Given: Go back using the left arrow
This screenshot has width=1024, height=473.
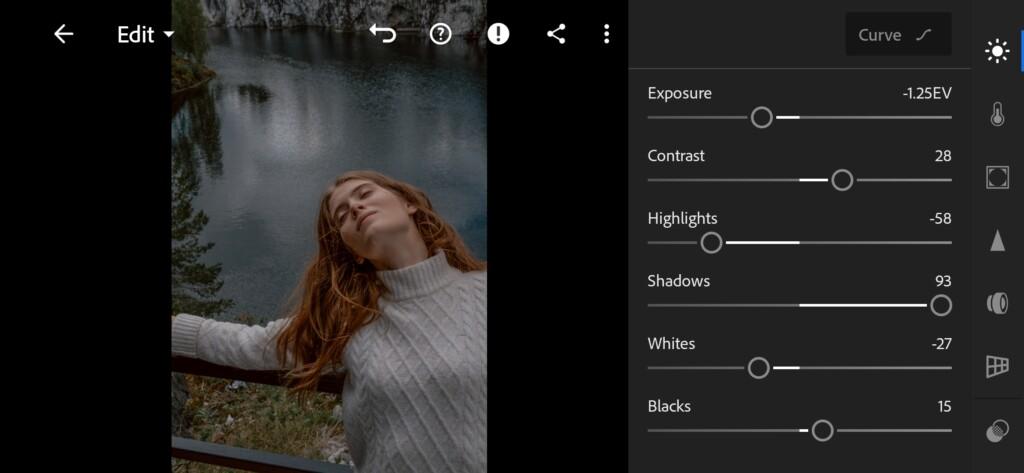Looking at the screenshot, I should [x=63, y=34].
